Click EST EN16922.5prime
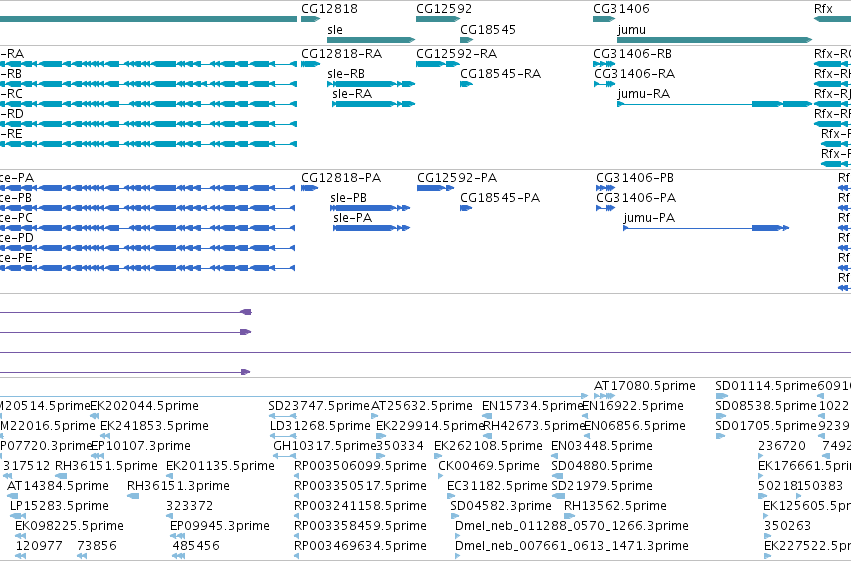 click(633, 406)
